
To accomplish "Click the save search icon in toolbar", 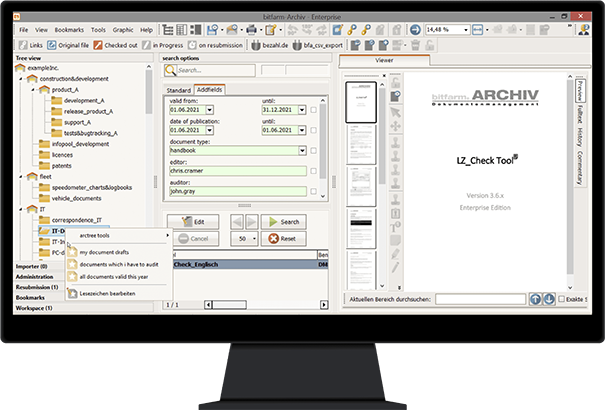I will 213,30.
